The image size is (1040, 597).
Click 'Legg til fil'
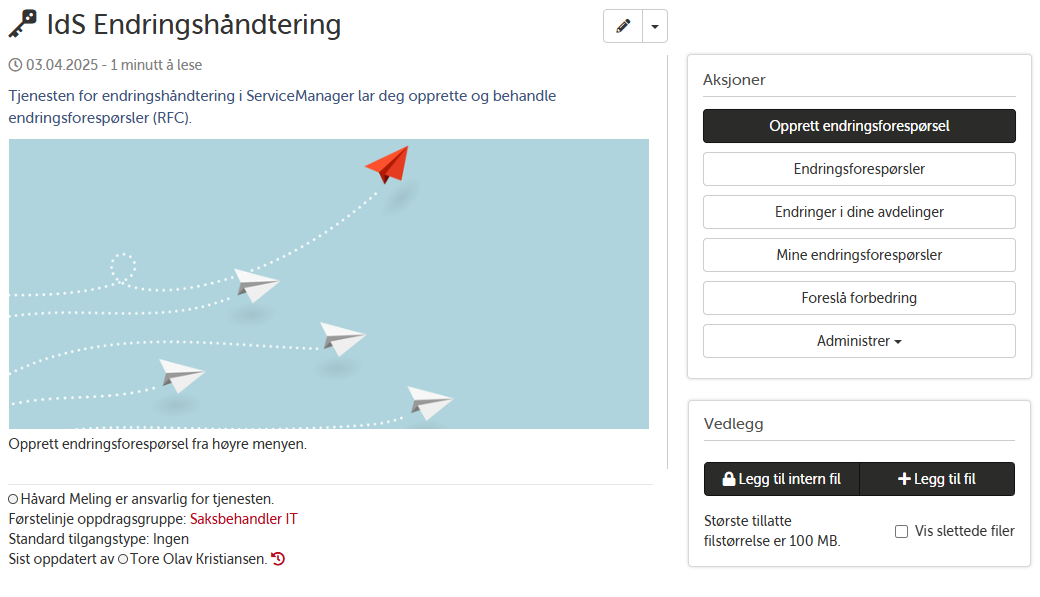tap(937, 479)
